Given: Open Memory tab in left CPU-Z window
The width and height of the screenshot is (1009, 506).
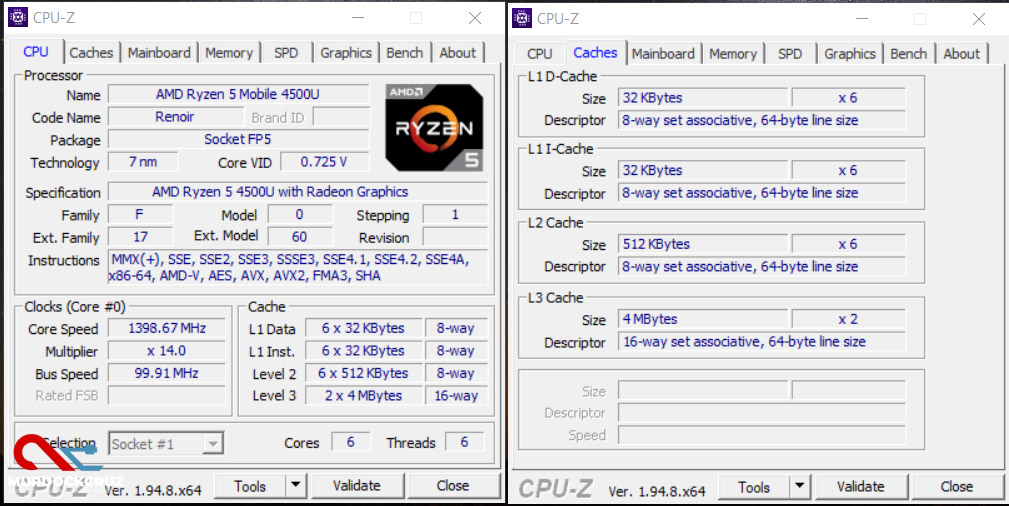Looking at the screenshot, I should (x=229, y=53).
